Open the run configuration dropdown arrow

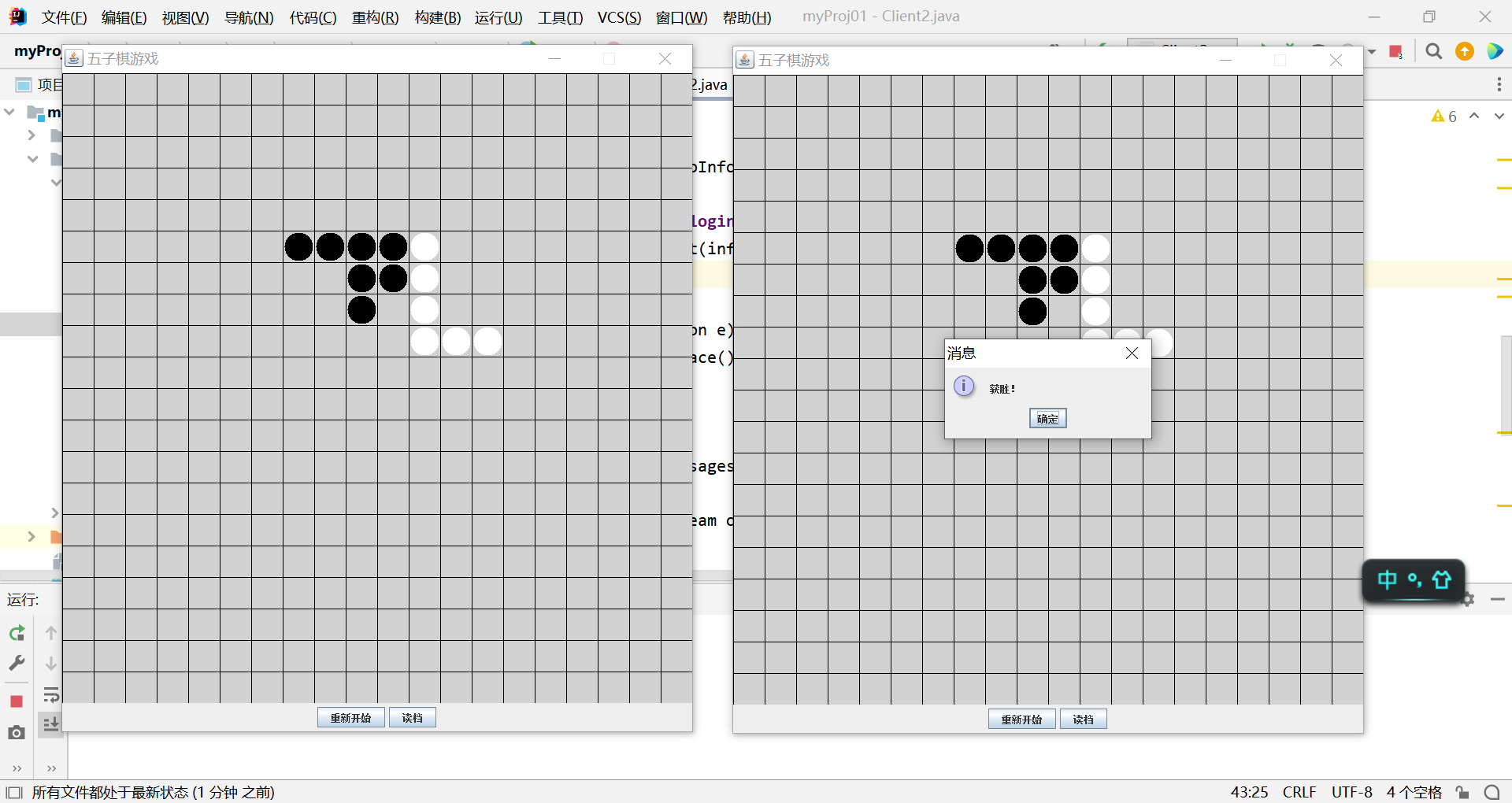pos(1372,51)
